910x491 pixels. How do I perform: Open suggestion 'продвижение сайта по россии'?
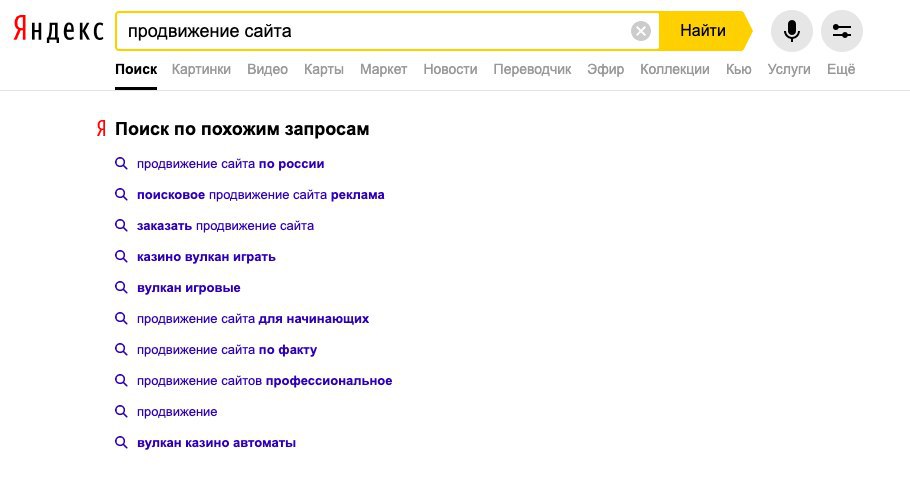click(230, 164)
